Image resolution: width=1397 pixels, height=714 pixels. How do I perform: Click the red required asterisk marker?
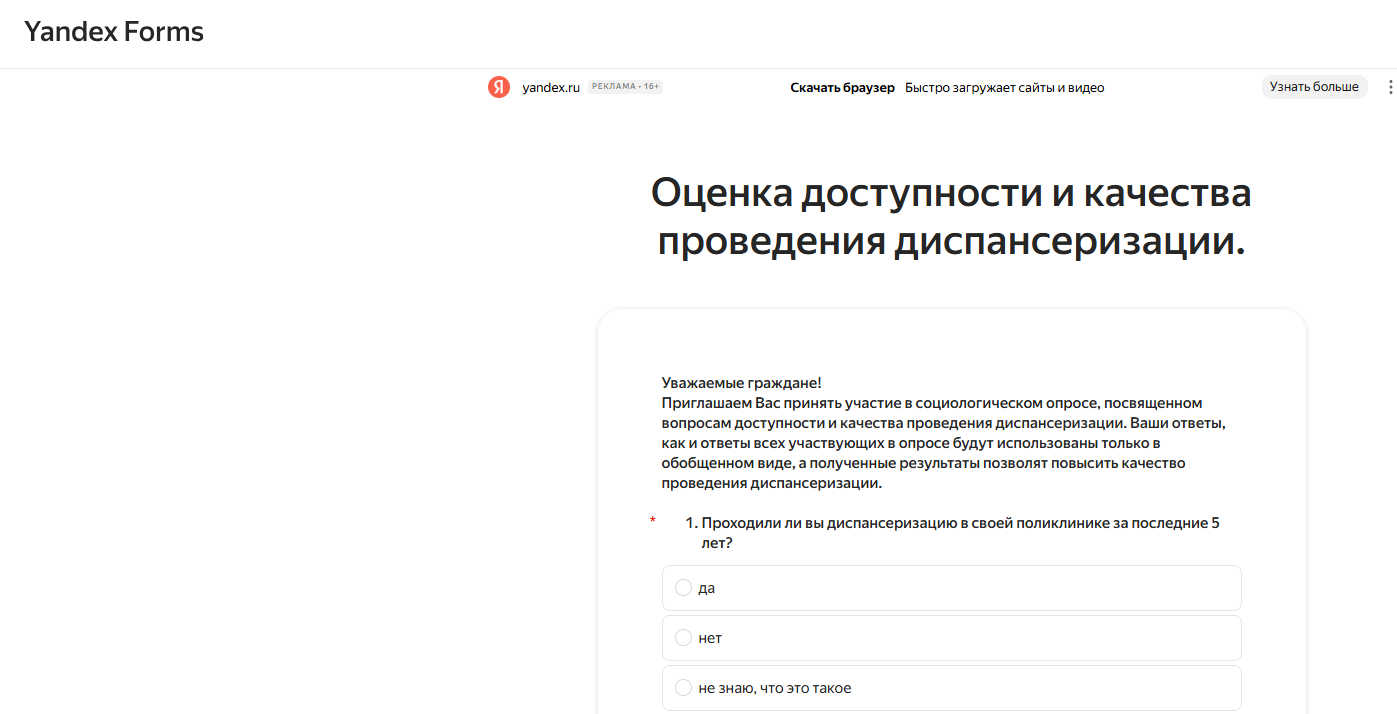(x=653, y=520)
